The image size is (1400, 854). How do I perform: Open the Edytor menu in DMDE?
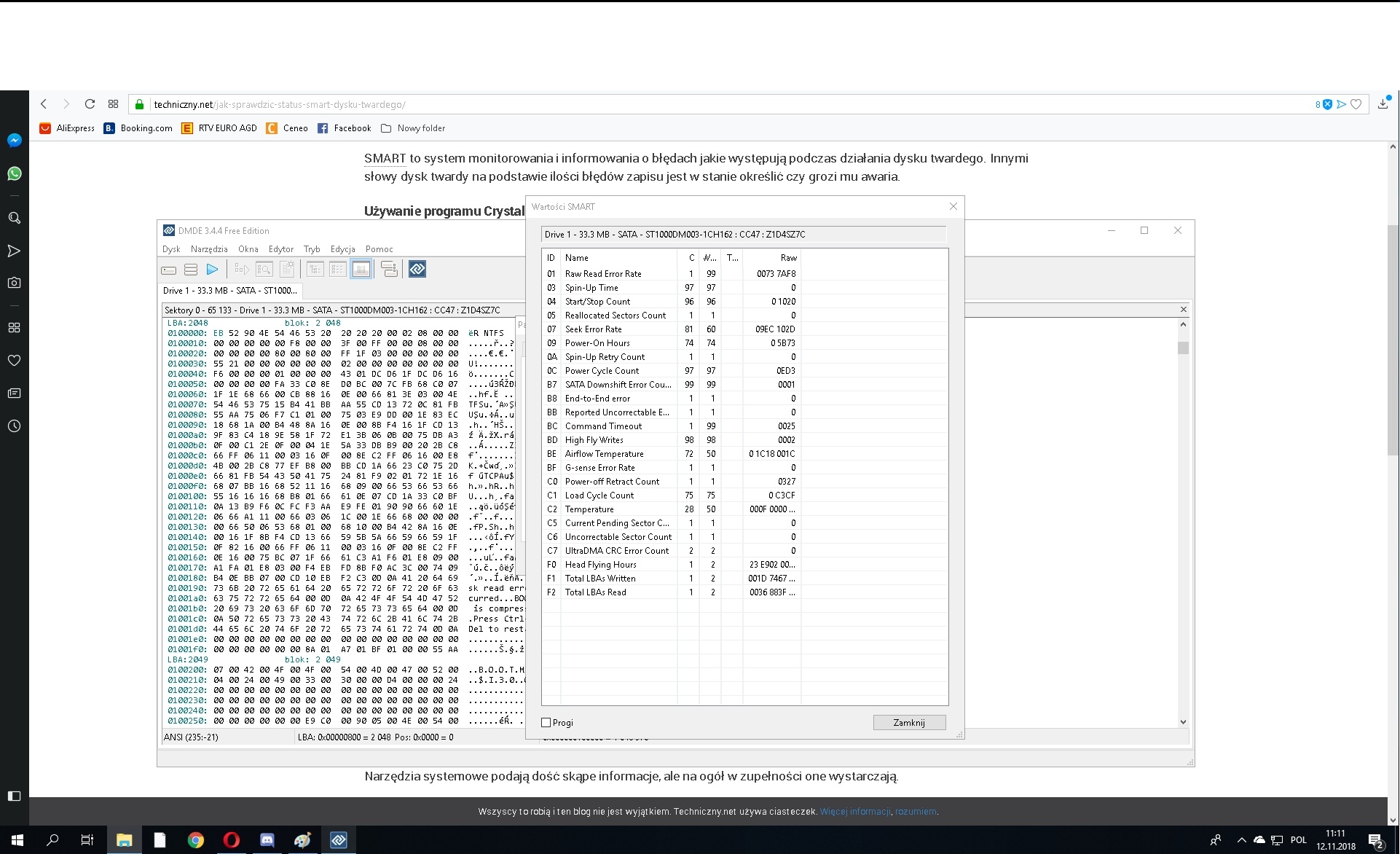coord(281,249)
